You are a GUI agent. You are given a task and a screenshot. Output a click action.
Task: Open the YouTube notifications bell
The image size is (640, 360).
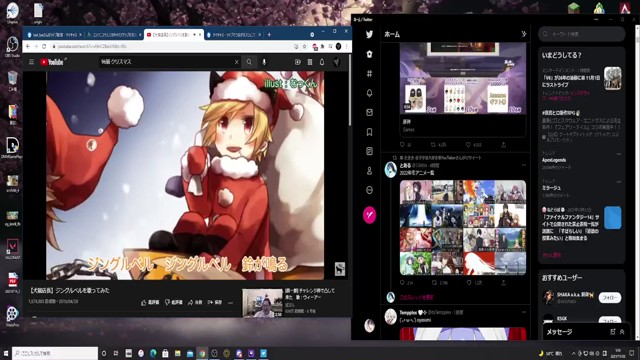click(322, 62)
